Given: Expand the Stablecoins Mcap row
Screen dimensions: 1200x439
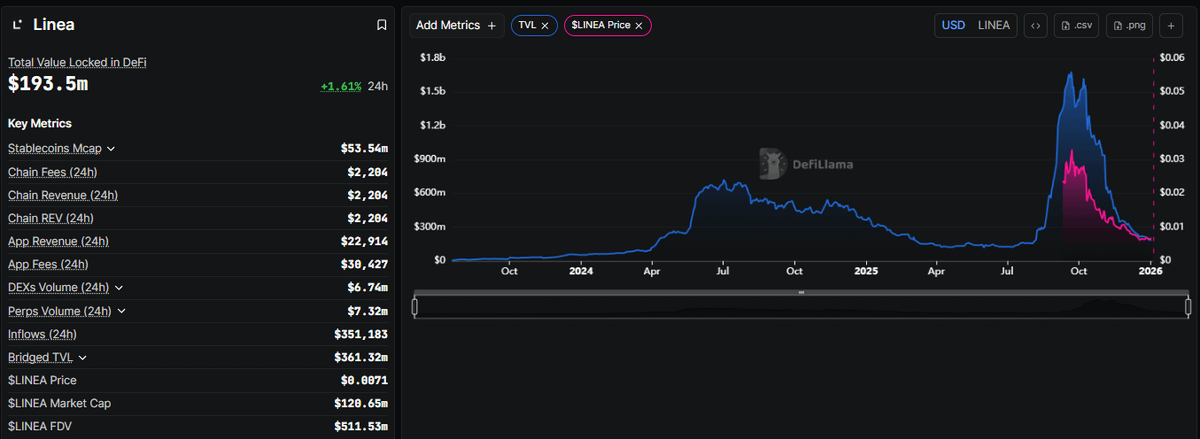Looking at the screenshot, I should pos(111,149).
